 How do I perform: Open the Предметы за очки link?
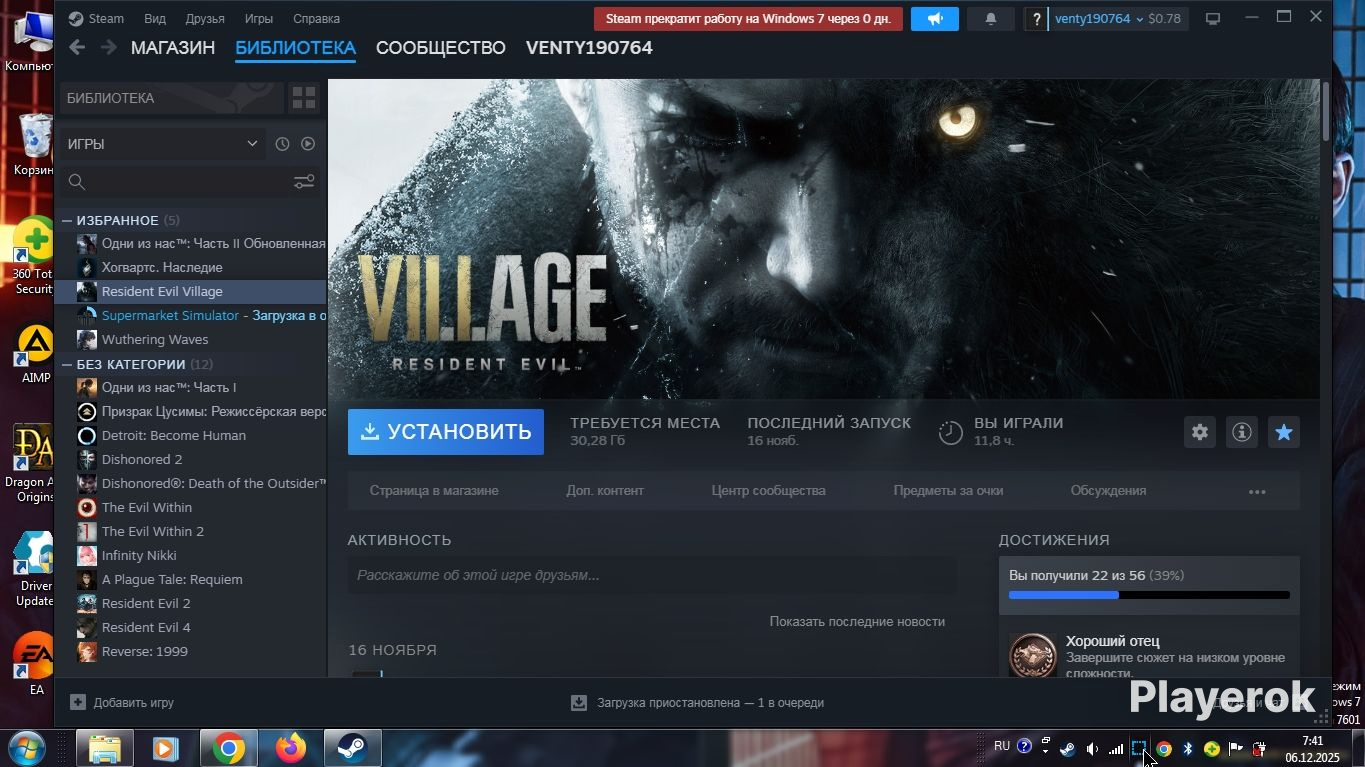click(948, 491)
